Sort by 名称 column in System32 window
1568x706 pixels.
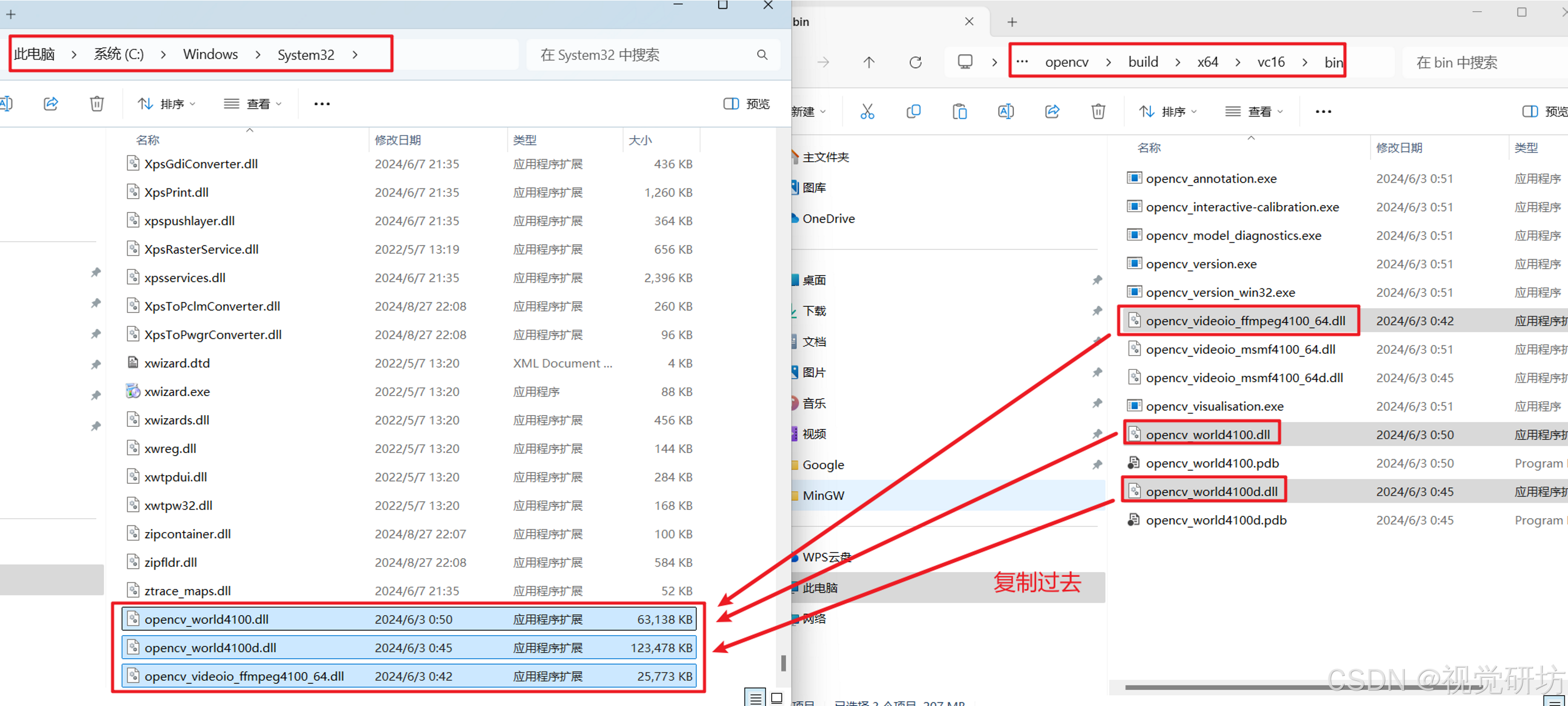point(148,140)
